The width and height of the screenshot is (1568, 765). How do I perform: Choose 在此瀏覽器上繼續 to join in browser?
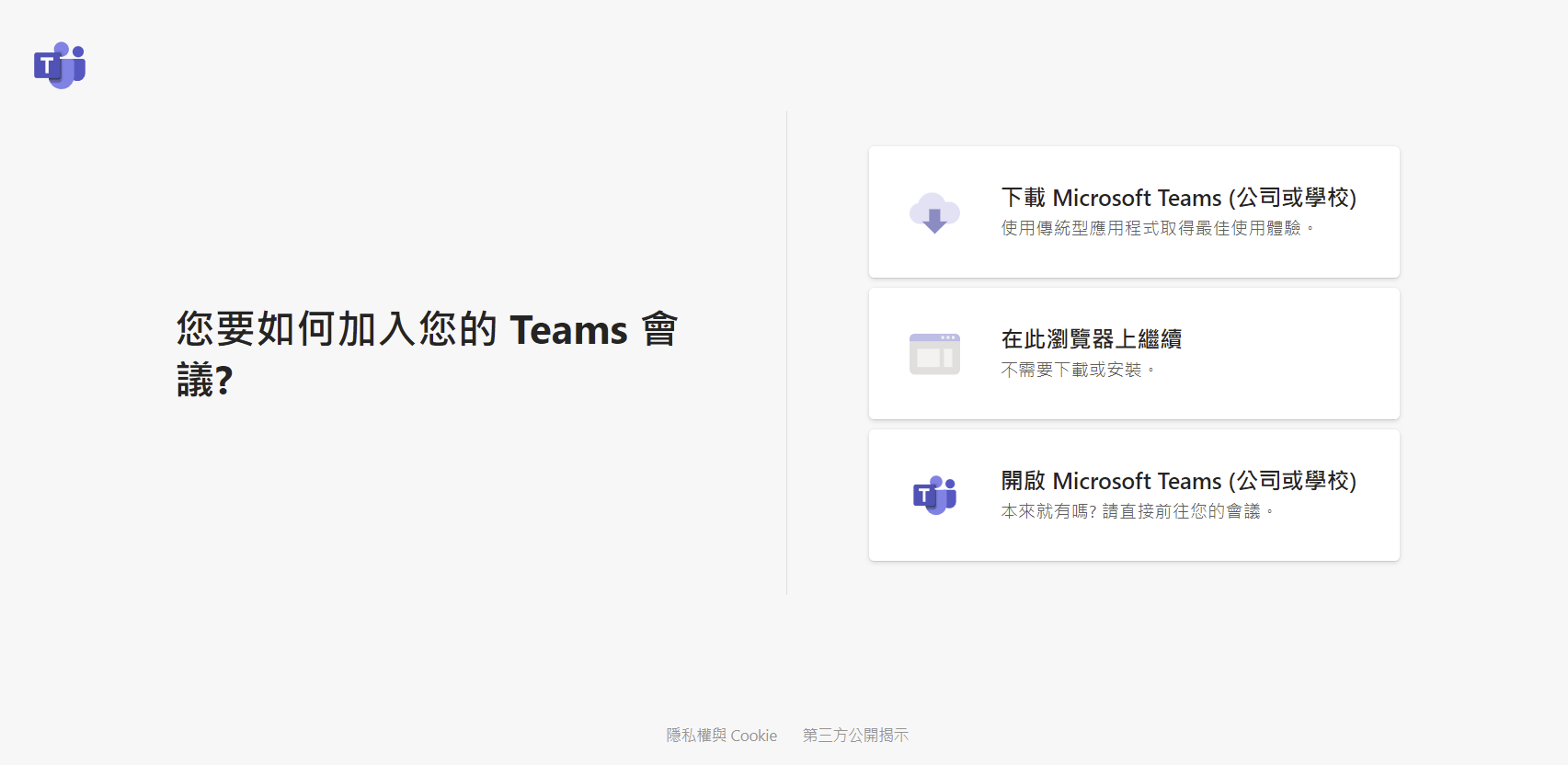(1091, 339)
